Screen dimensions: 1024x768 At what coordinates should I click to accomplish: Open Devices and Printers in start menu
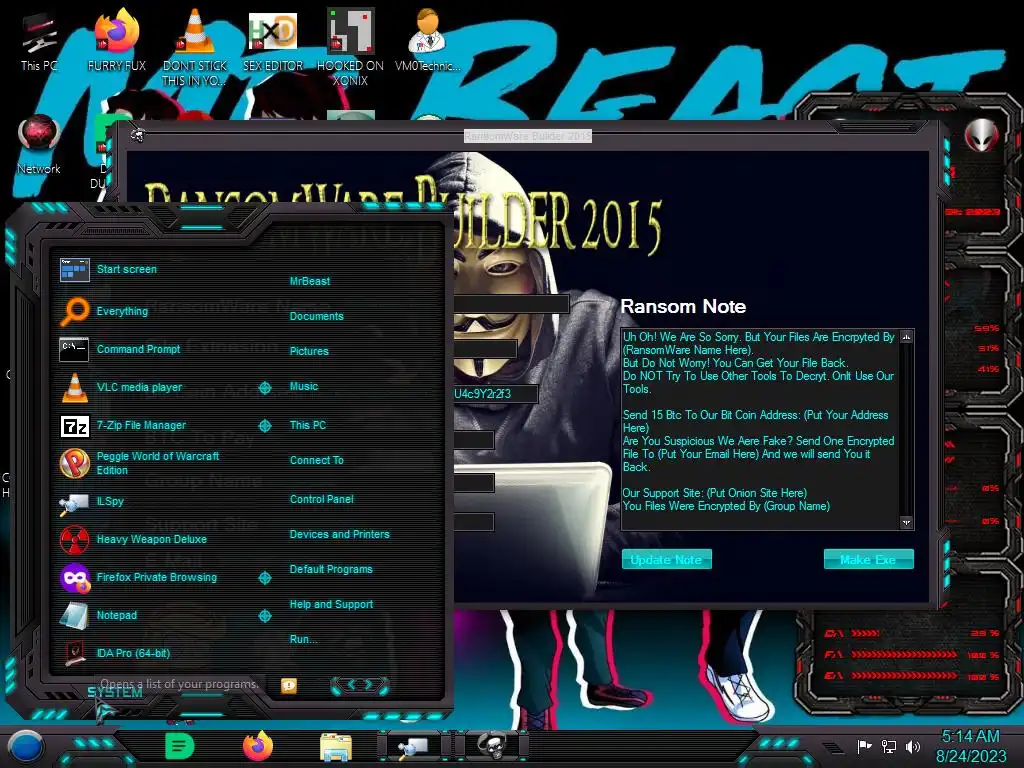pyautogui.click(x=339, y=534)
